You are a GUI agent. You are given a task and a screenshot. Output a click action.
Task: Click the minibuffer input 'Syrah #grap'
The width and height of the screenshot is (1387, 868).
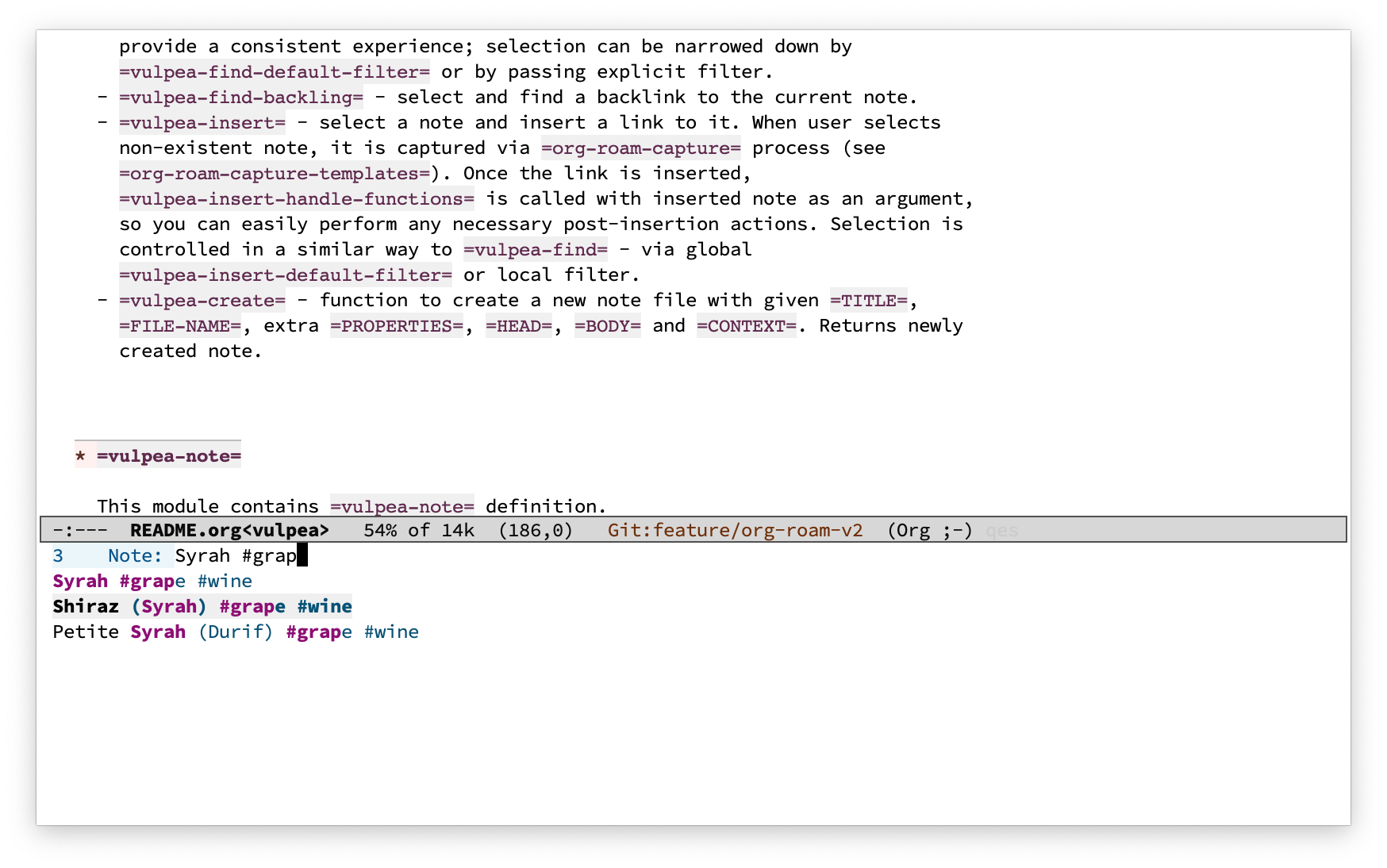(x=236, y=555)
